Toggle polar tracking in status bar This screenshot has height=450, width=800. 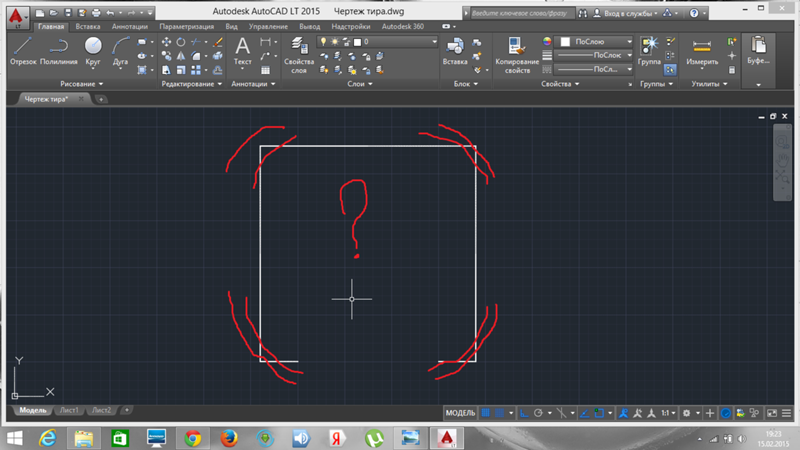click(x=538, y=413)
